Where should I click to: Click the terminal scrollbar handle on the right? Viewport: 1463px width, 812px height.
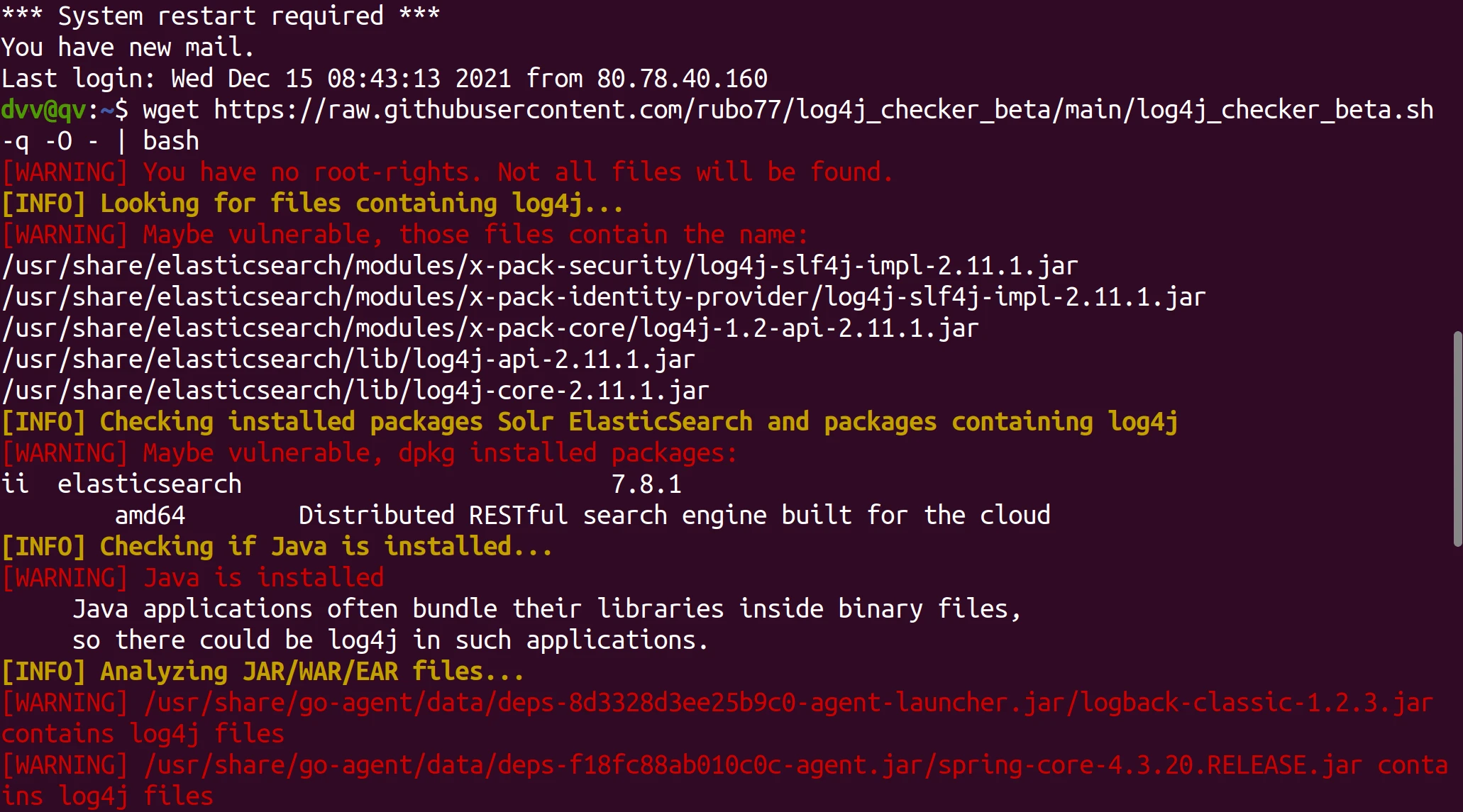[1457, 438]
